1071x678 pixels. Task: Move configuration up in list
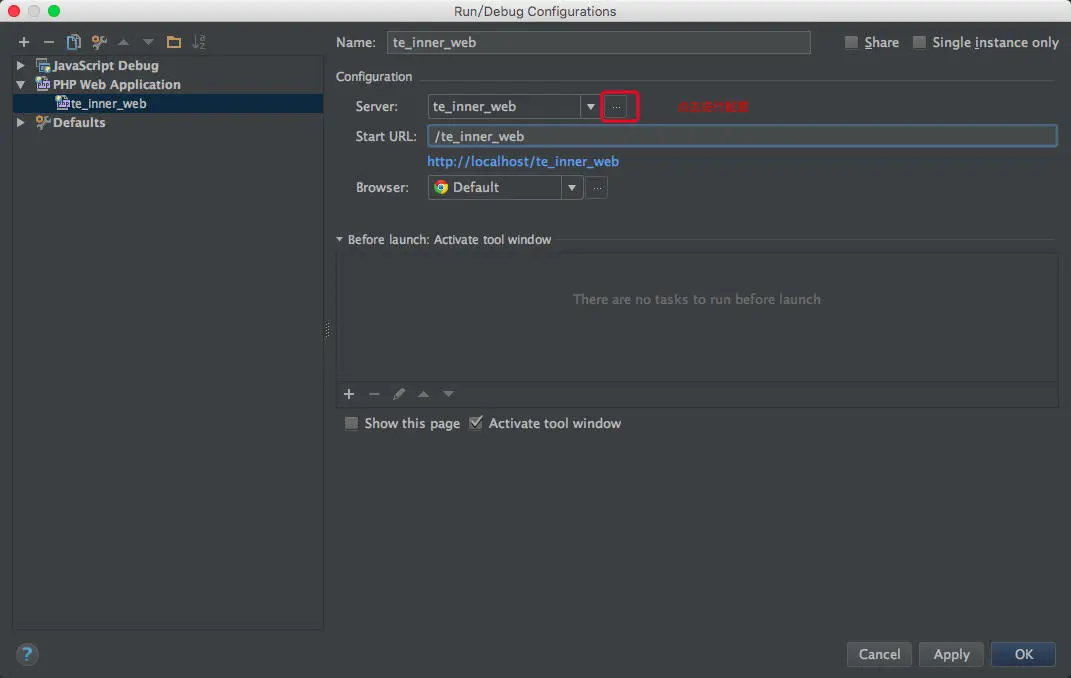click(124, 42)
